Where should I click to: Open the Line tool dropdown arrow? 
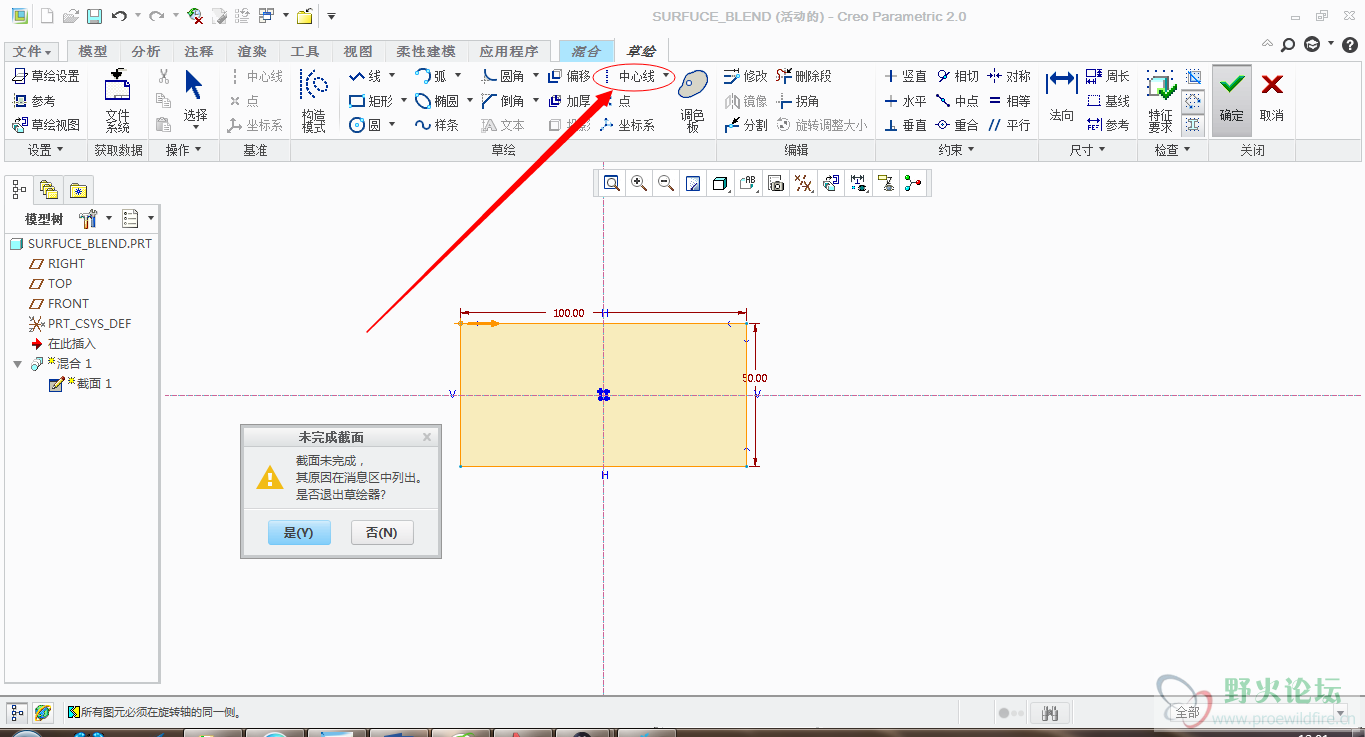click(x=392, y=76)
